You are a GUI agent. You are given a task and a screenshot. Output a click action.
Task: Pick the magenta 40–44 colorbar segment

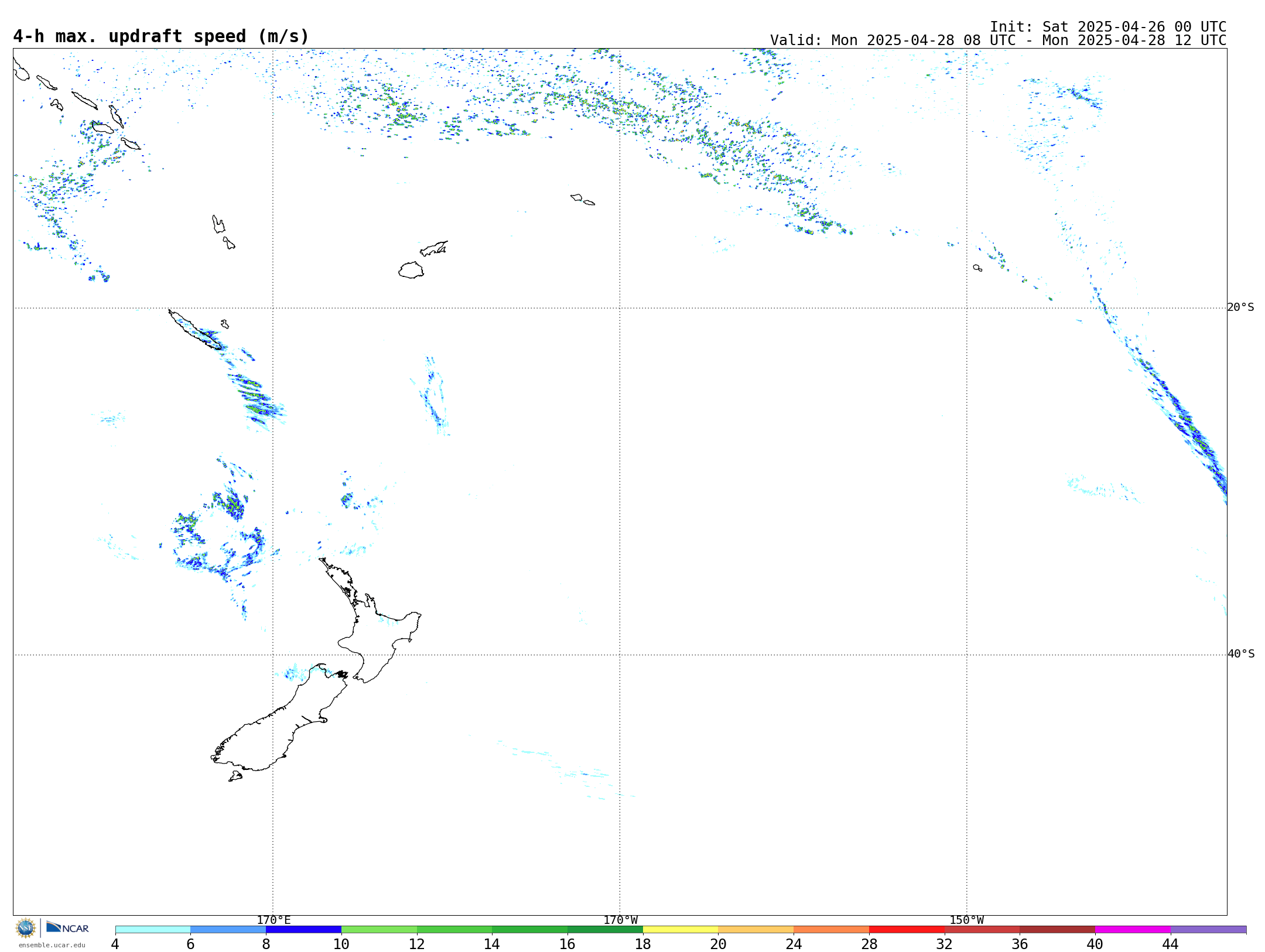click(x=1133, y=930)
